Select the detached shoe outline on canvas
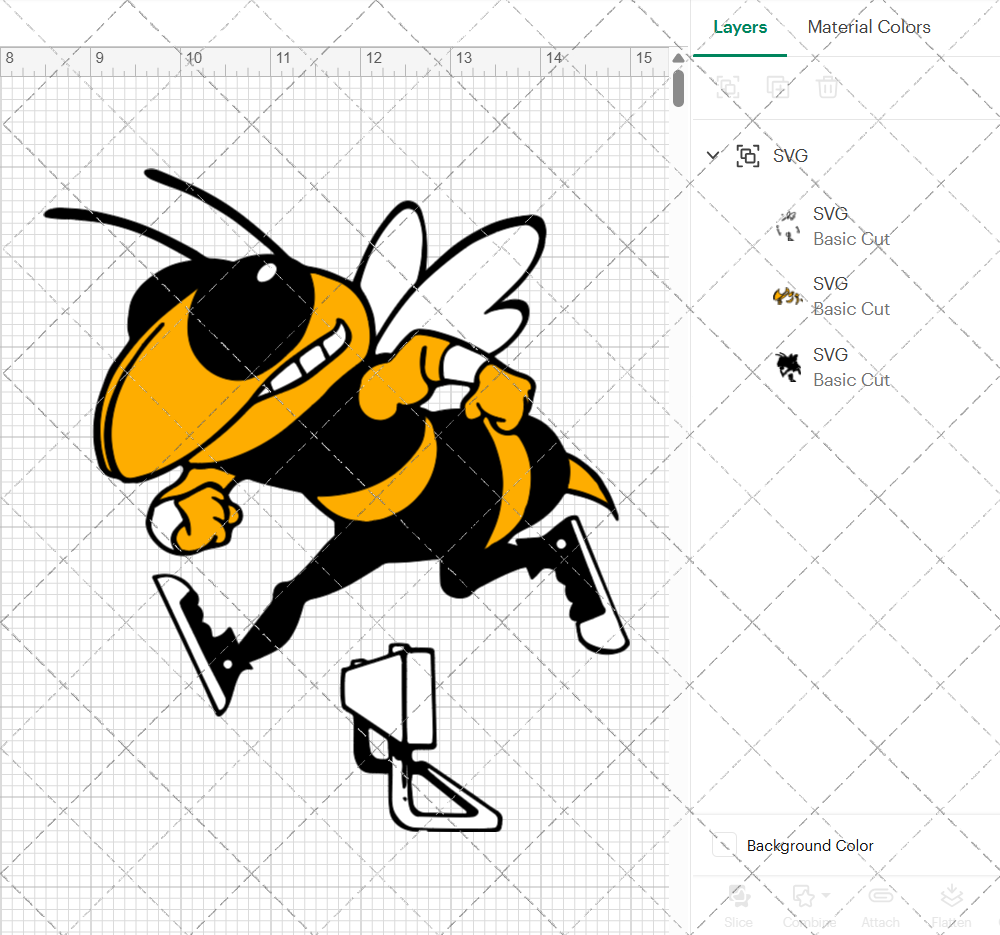This screenshot has height=935, width=1000. coord(422,737)
